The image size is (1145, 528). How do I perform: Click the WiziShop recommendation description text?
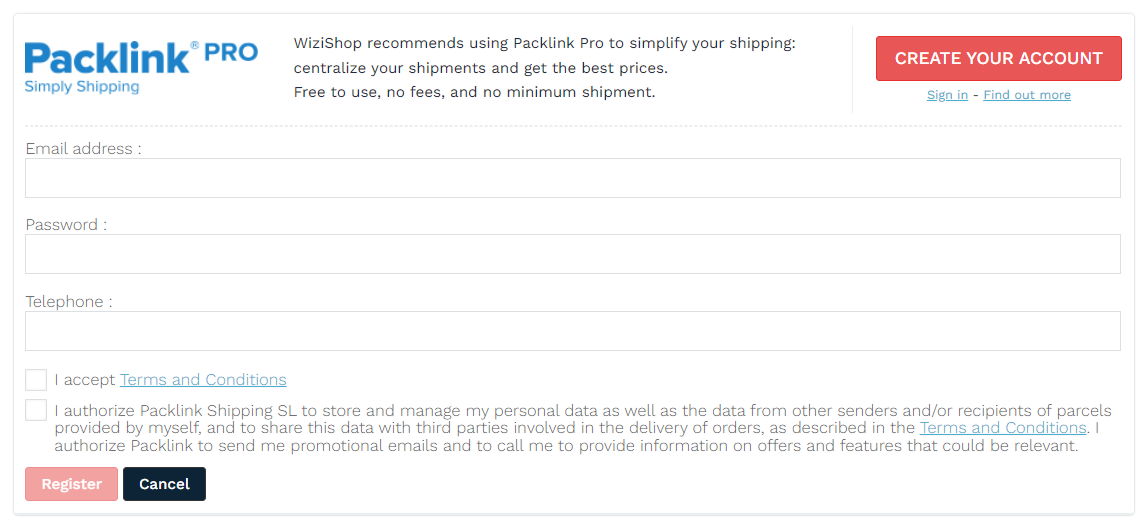544,68
